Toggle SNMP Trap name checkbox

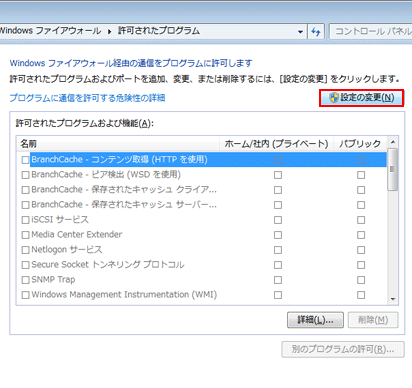click(25, 280)
